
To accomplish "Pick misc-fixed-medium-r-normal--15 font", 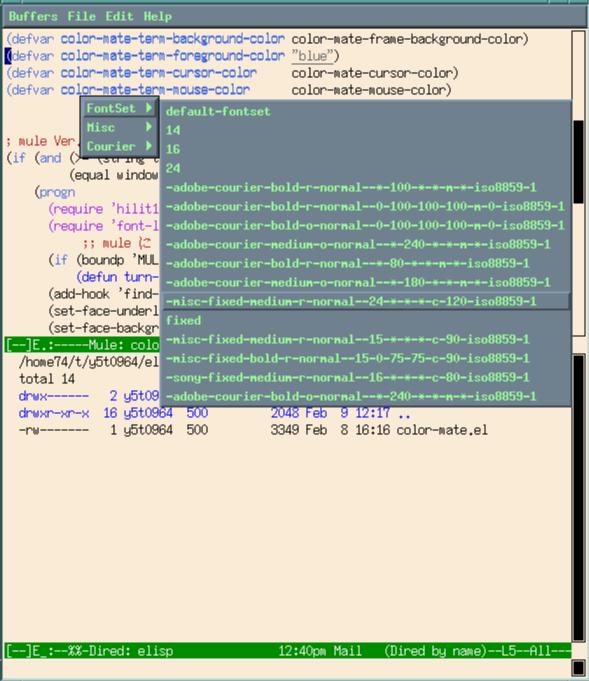I will (x=365, y=339).
